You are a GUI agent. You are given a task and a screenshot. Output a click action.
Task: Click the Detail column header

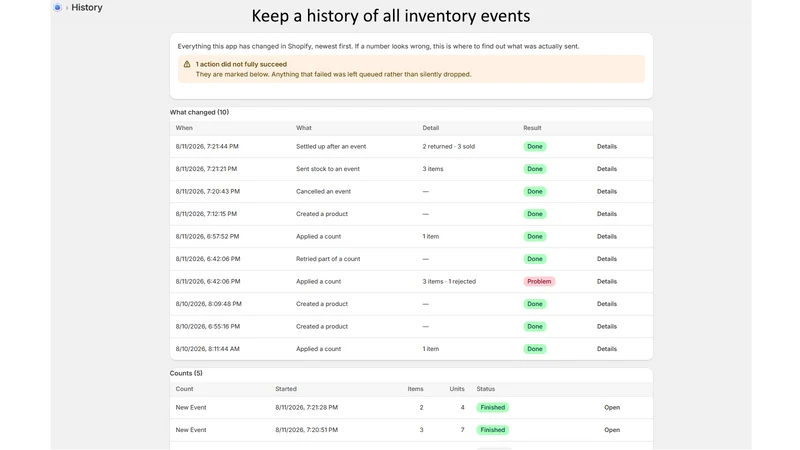pos(431,128)
